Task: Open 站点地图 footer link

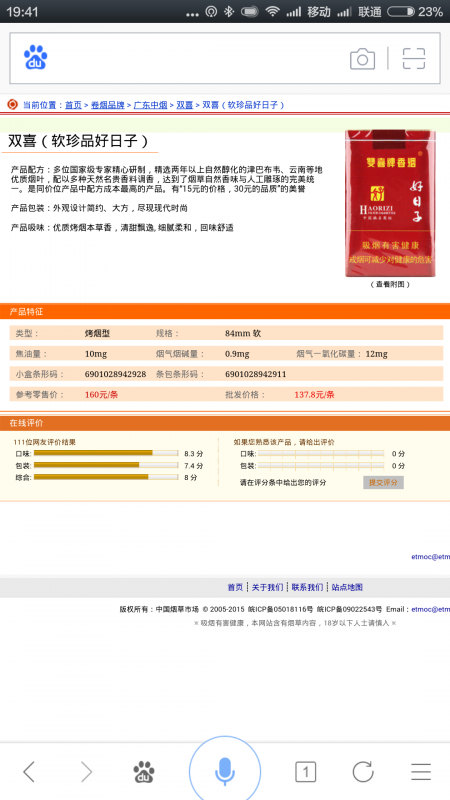Action: coord(347,587)
